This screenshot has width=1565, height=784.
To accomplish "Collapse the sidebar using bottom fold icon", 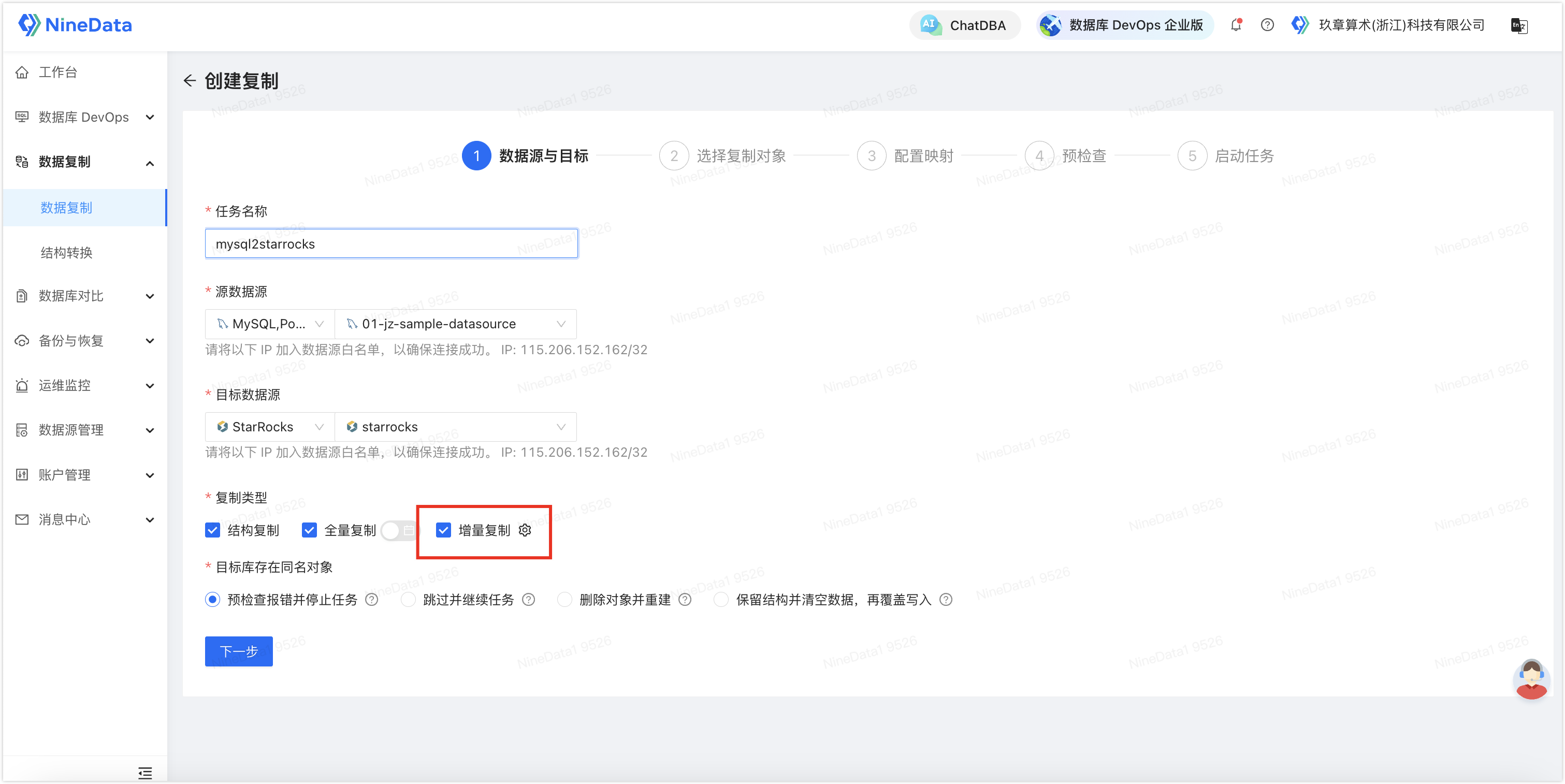I will 144,773.
